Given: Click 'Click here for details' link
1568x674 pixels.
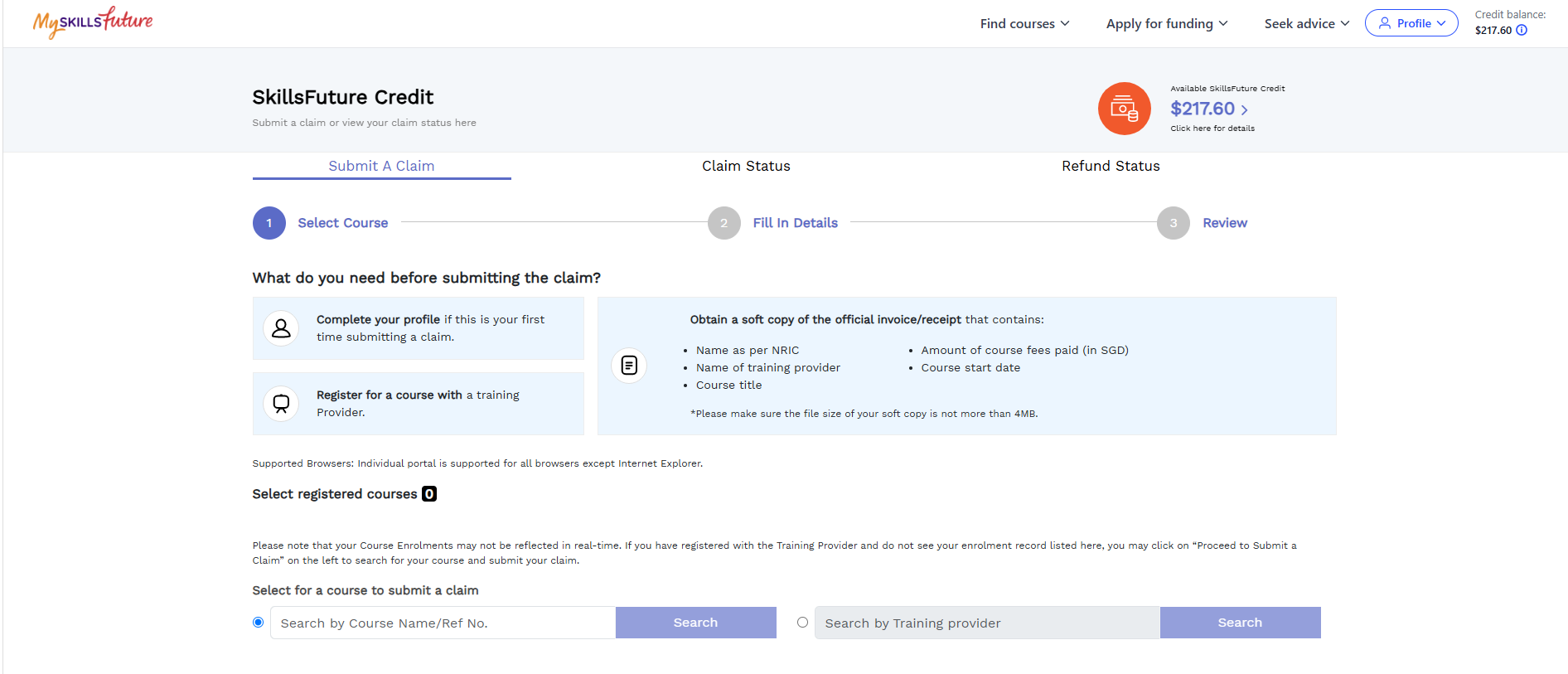Looking at the screenshot, I should [x=1212, y=128].
